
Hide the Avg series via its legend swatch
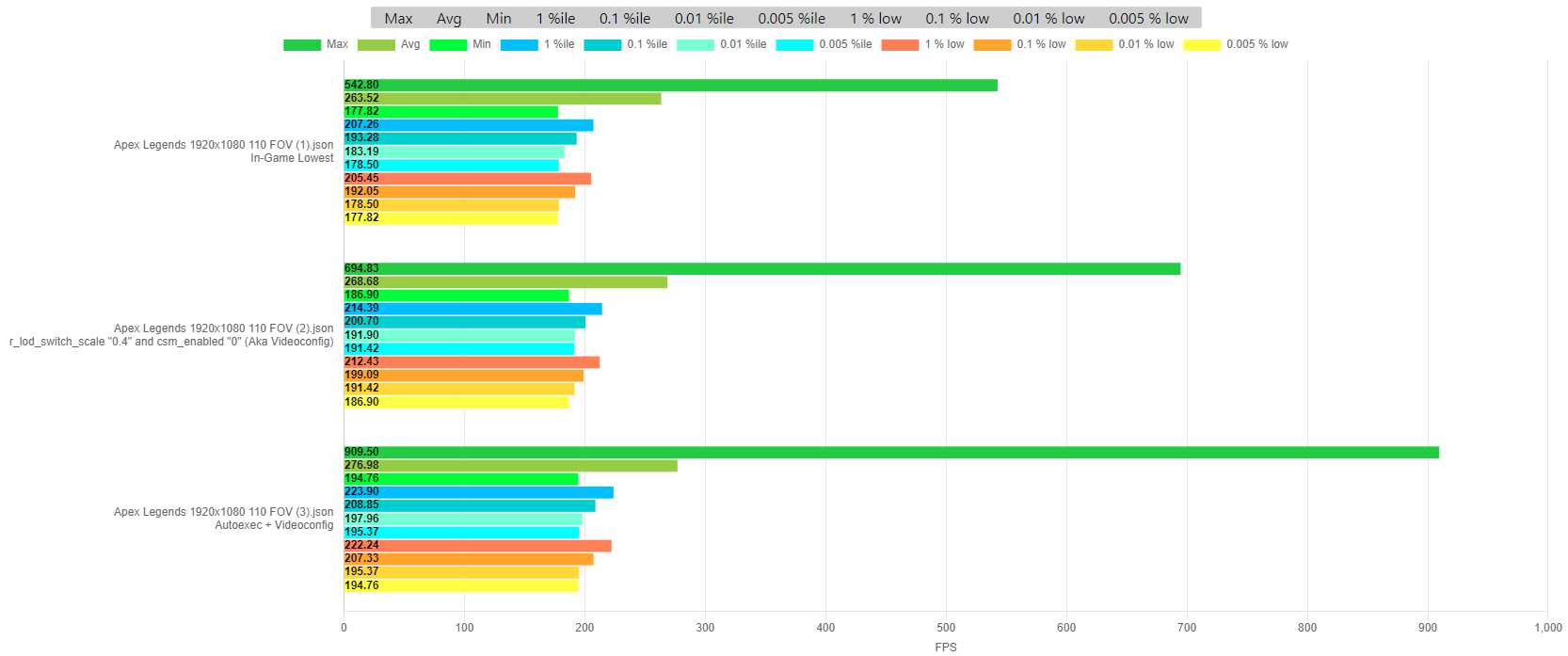pyautogui.click(x=376, y=45)
